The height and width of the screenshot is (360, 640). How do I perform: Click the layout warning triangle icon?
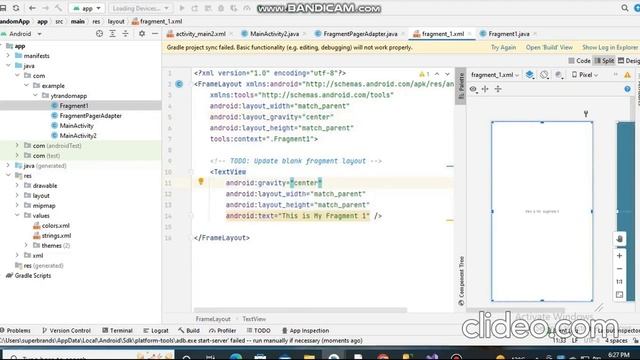[627, 75]
